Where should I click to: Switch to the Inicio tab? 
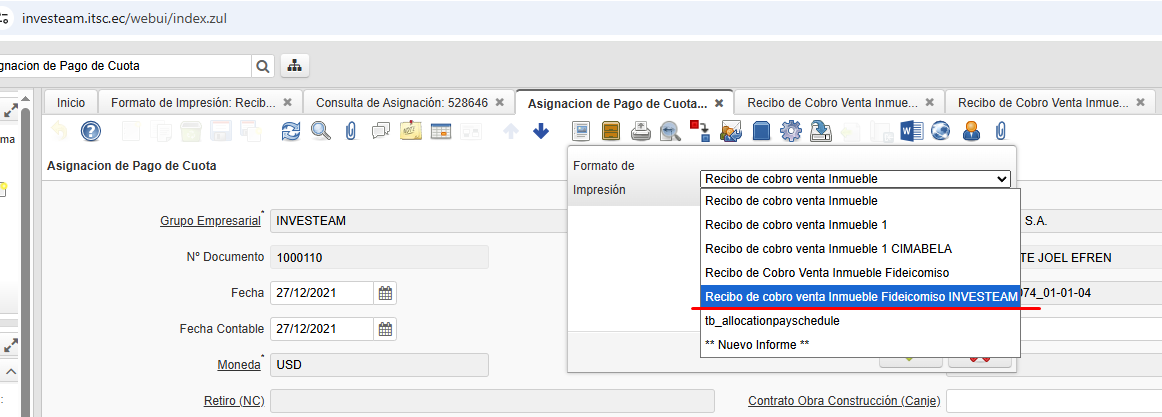[71, 102]
